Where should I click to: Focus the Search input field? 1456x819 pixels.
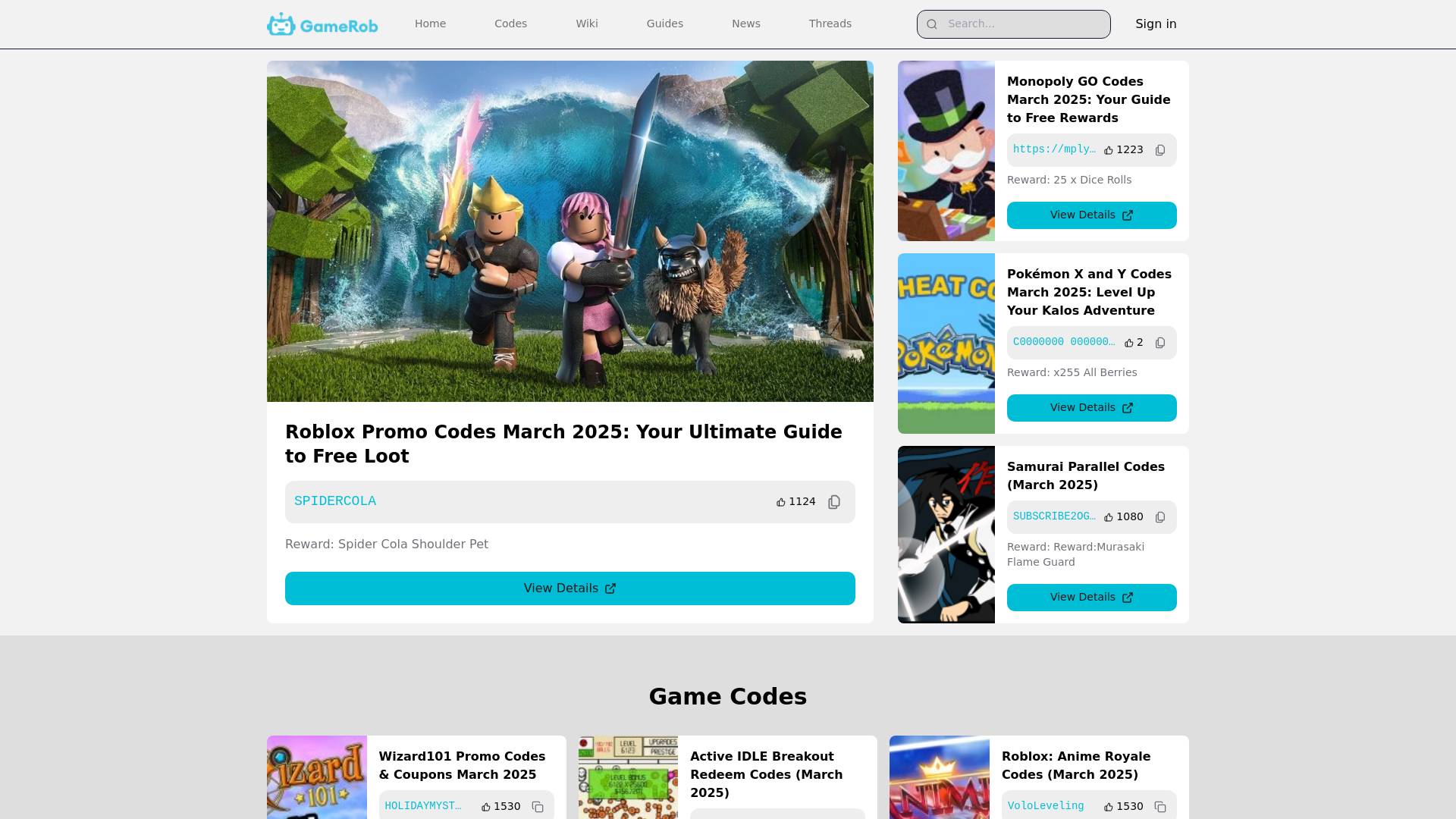(x=1014, y=24)
